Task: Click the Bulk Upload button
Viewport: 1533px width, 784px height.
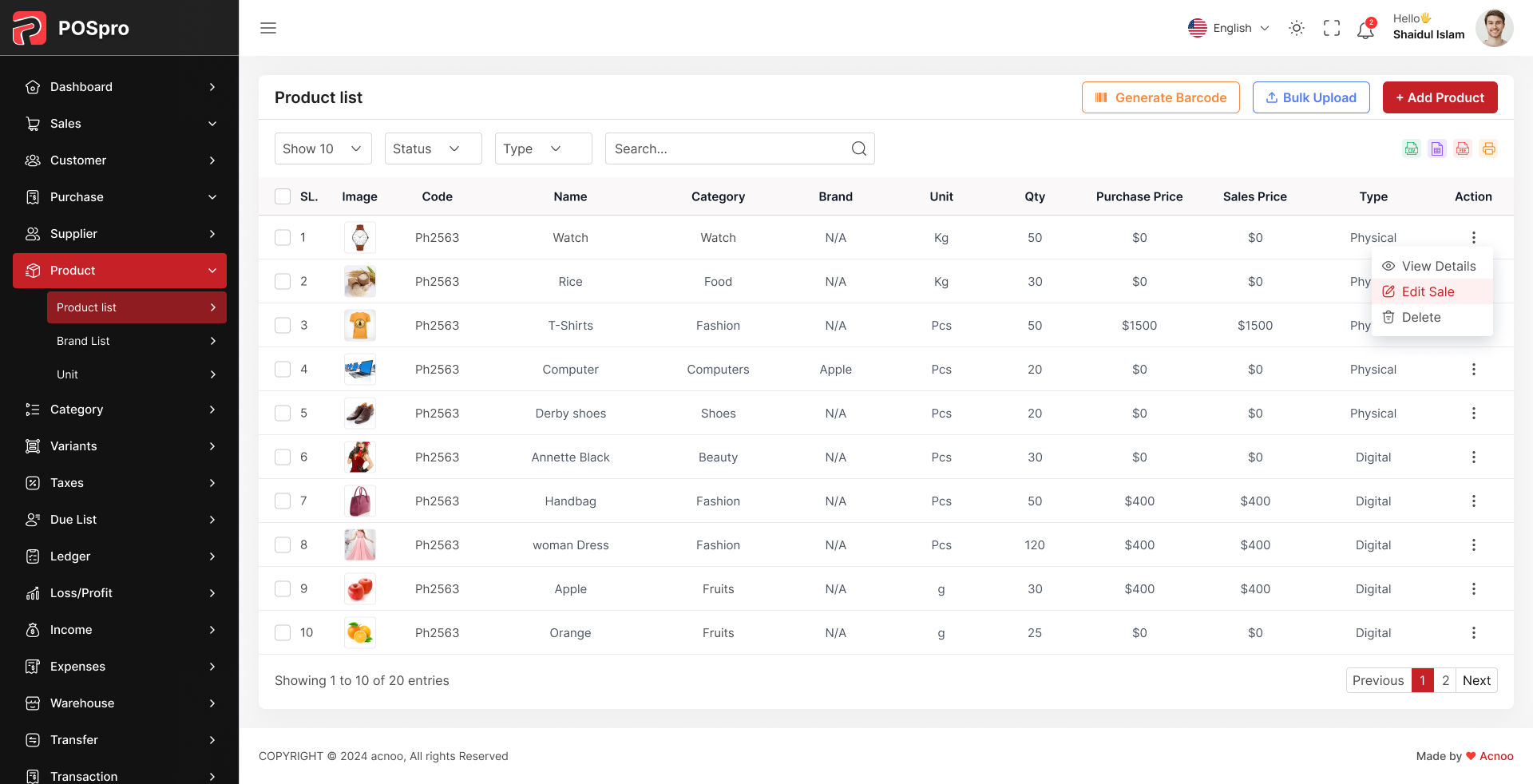Action: pyautogui.click(x=1310, y=97)
